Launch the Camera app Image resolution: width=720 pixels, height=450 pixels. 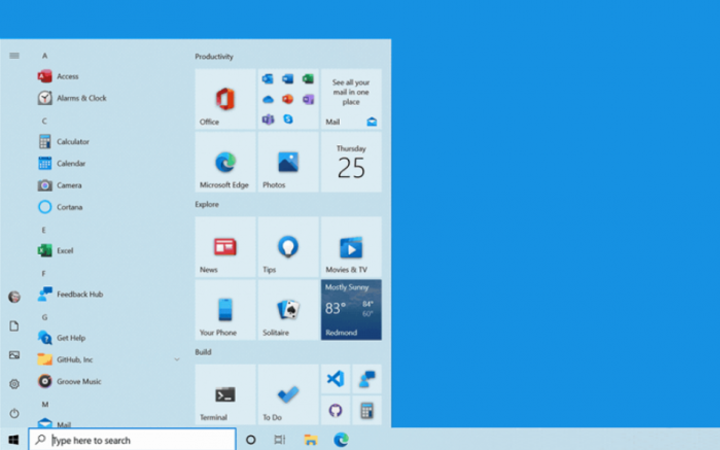point(108,185)
